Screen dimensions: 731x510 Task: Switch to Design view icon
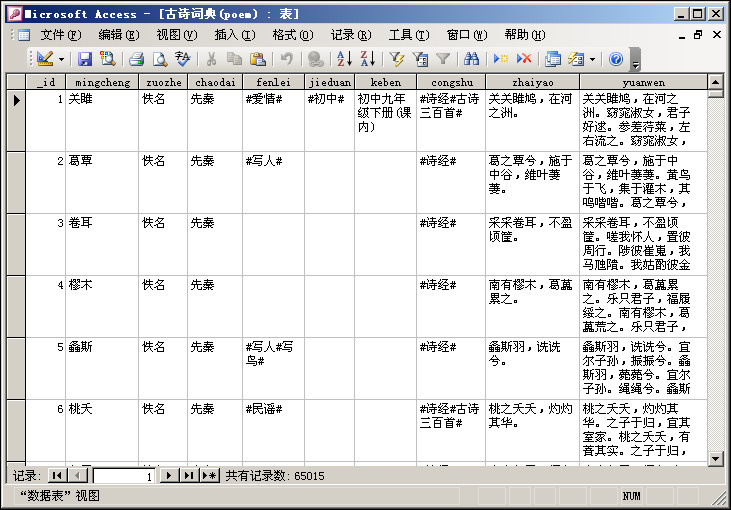tap(45, 59)
